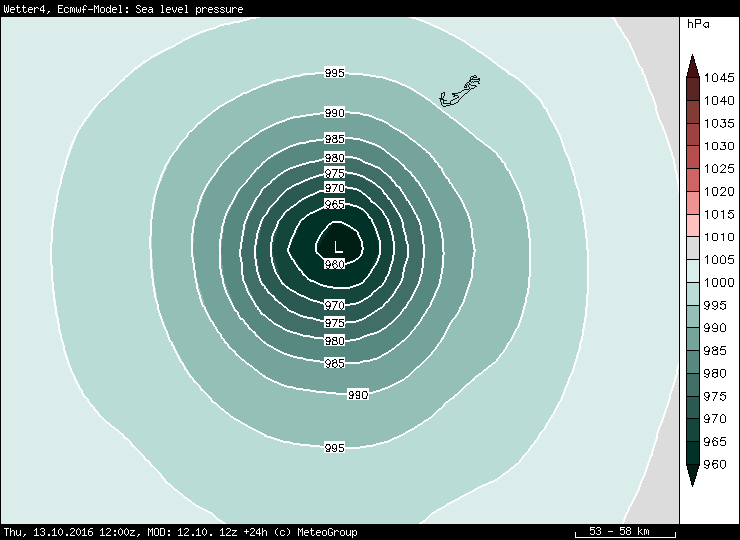The height and width of the screenshot is (540, 740).
Task: Click the 970 contour label south of the low
Action: click(335, 305)
